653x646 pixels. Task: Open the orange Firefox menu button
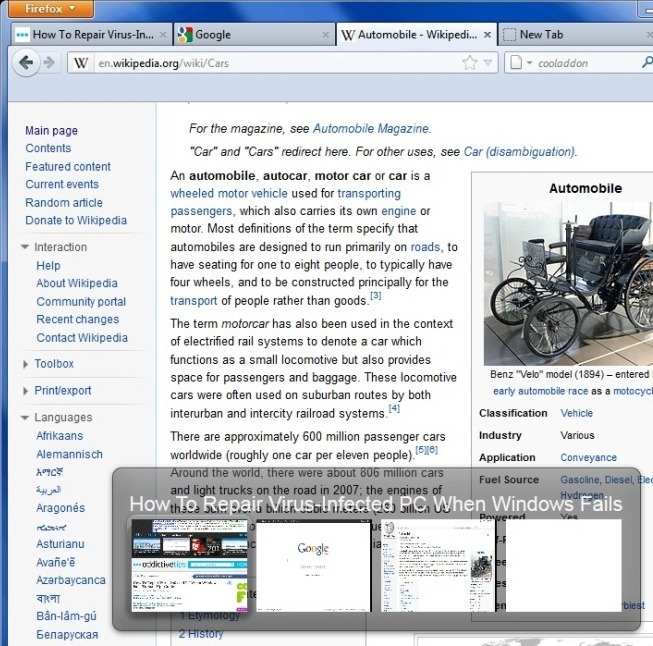click(50, 8)
